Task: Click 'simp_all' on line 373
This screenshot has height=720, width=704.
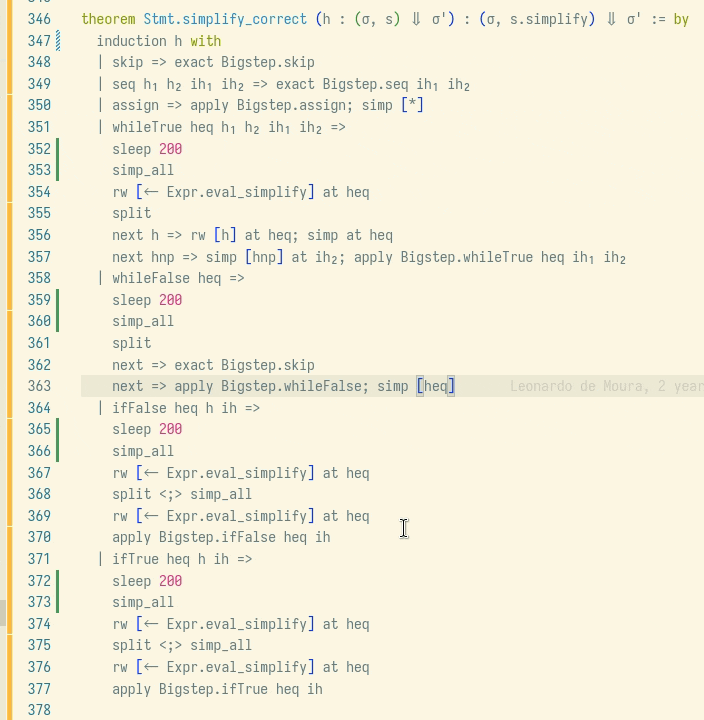Action: coord(143,602)
